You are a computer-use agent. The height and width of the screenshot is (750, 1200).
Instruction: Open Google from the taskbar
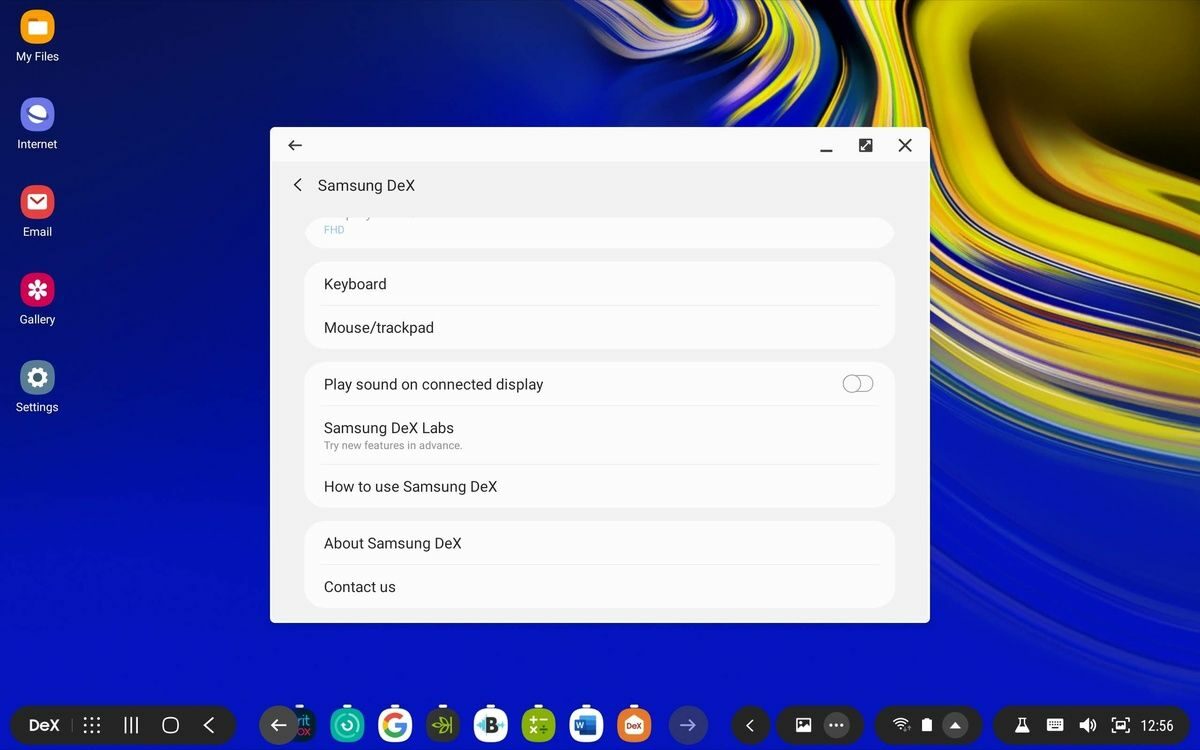[395, 725]
